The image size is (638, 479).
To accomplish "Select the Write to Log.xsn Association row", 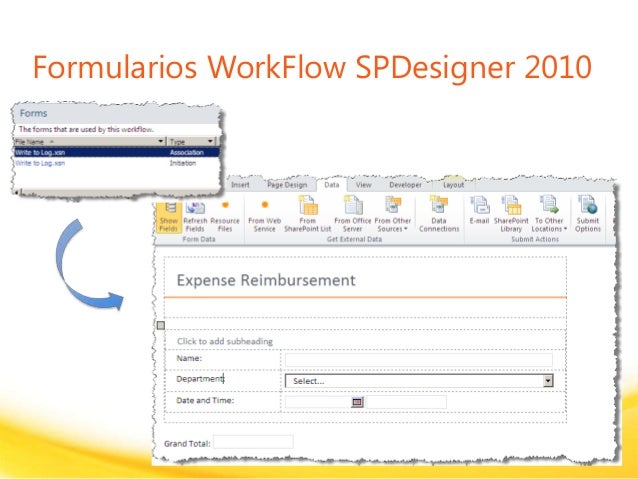I will point(117,152).
